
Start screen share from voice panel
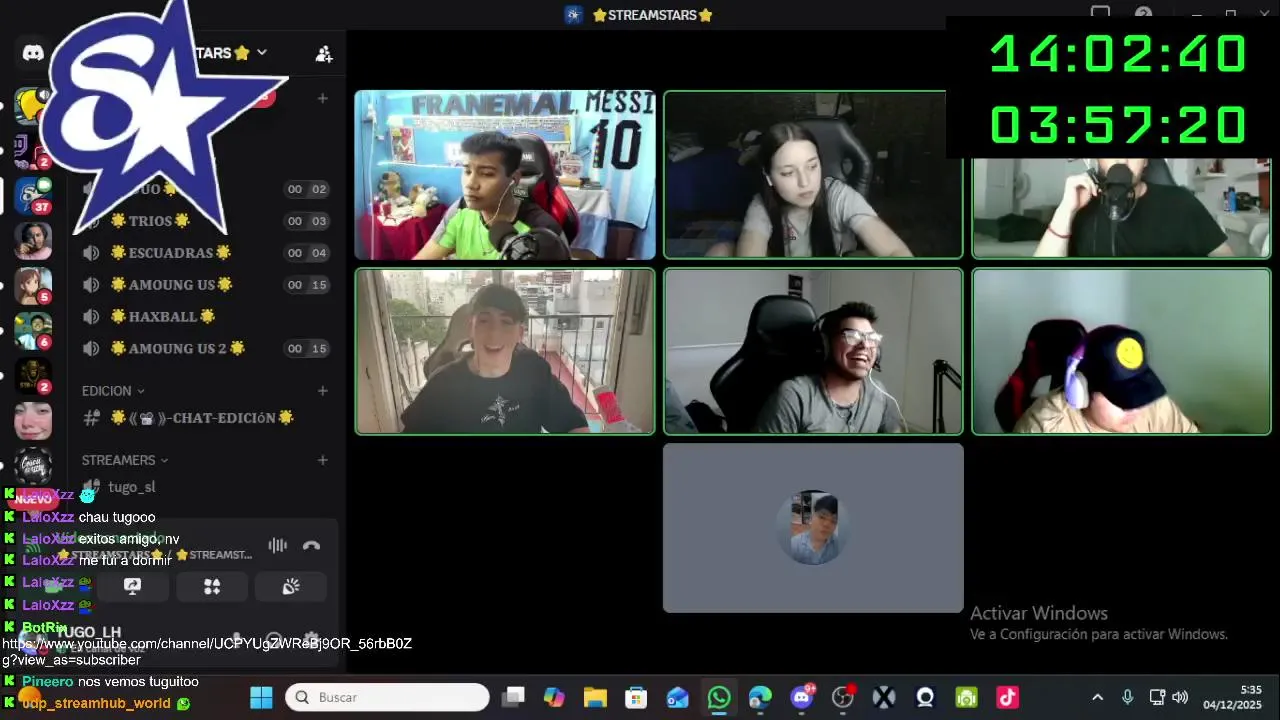(132, 587)
